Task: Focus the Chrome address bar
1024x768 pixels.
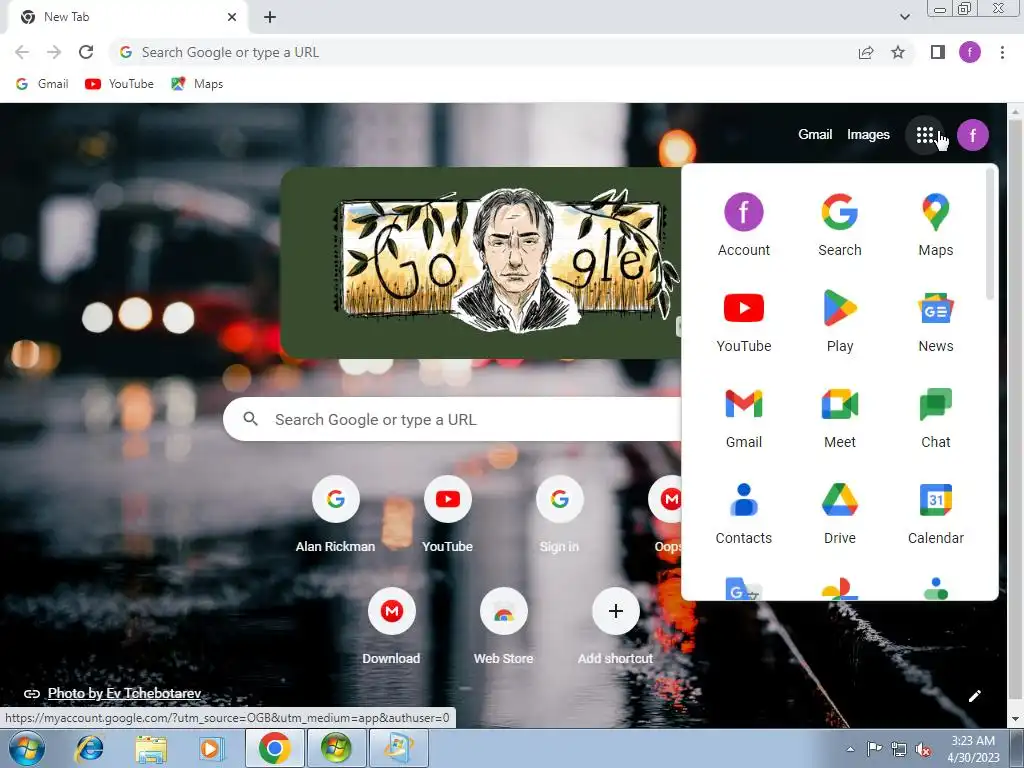Action: [483, 52]
